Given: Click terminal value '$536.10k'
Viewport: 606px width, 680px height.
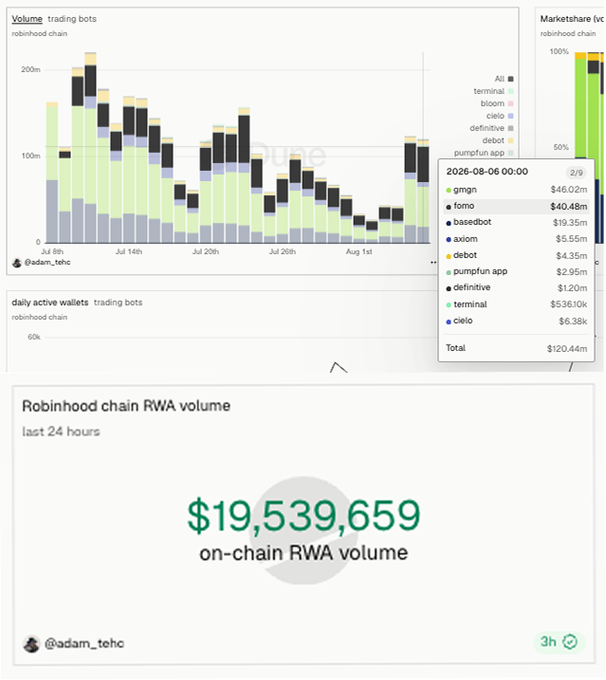Looking at the screenshot, I should [x=568, y=304].
